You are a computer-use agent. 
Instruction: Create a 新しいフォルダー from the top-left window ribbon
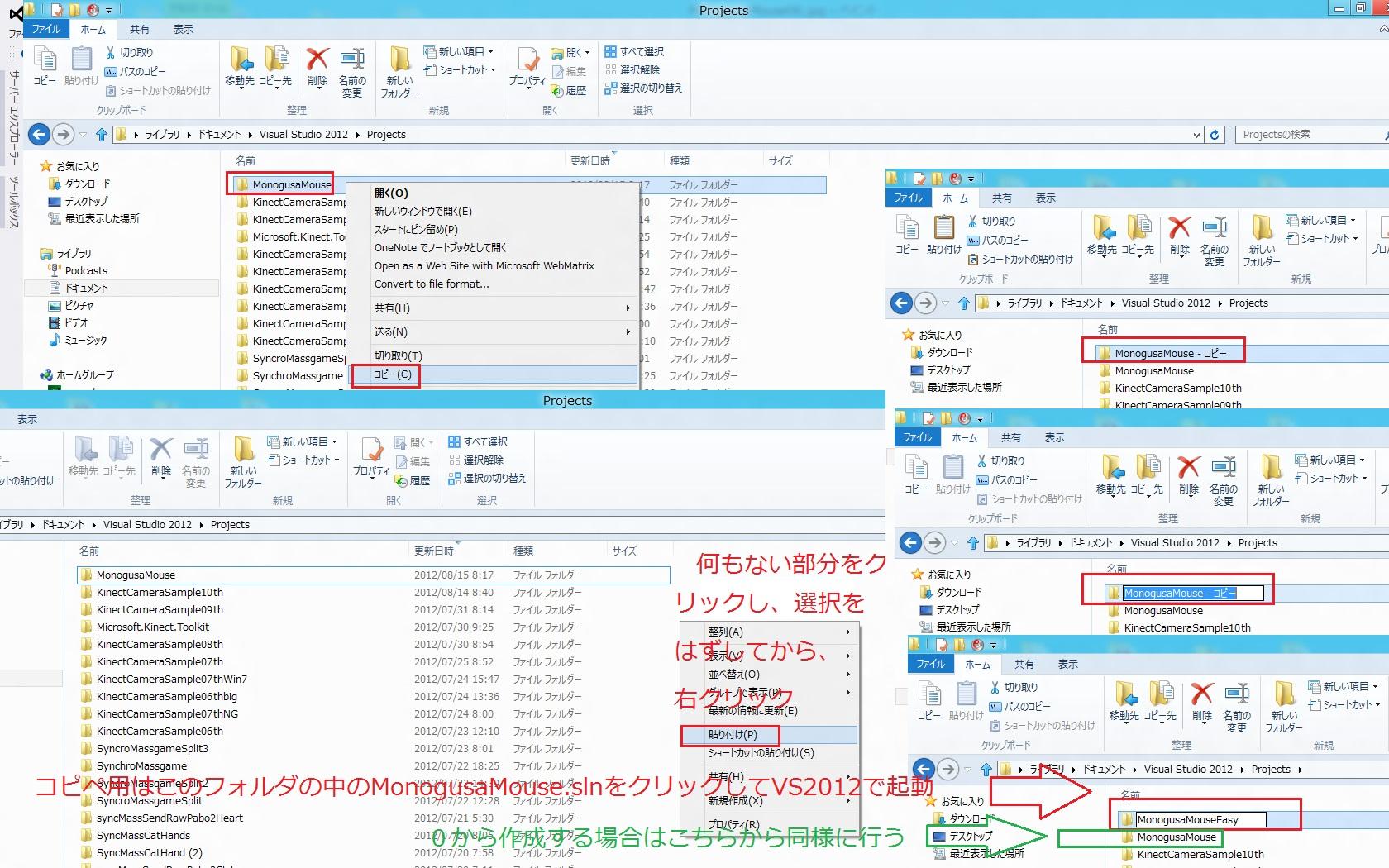coord(399,72)
